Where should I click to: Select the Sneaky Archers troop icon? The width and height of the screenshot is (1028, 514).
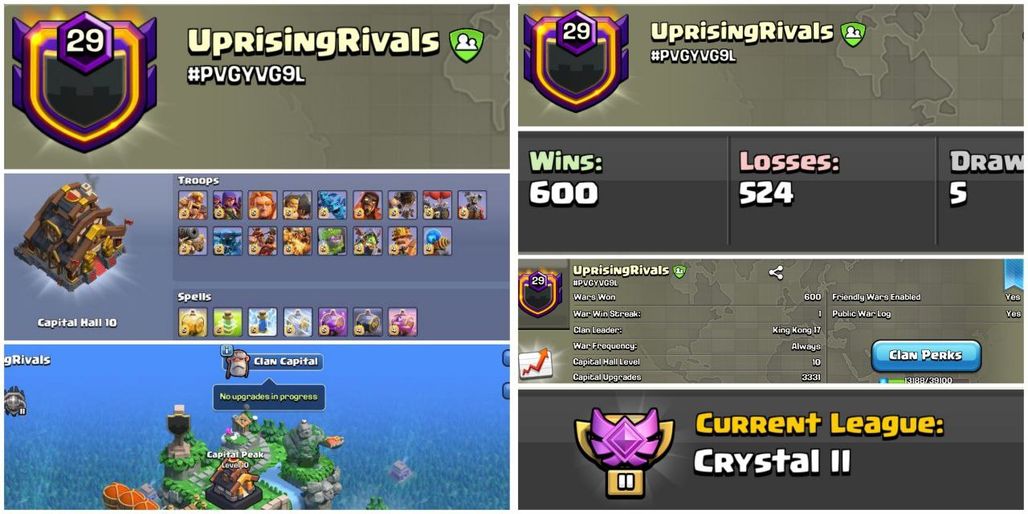(x=227, y=205)
